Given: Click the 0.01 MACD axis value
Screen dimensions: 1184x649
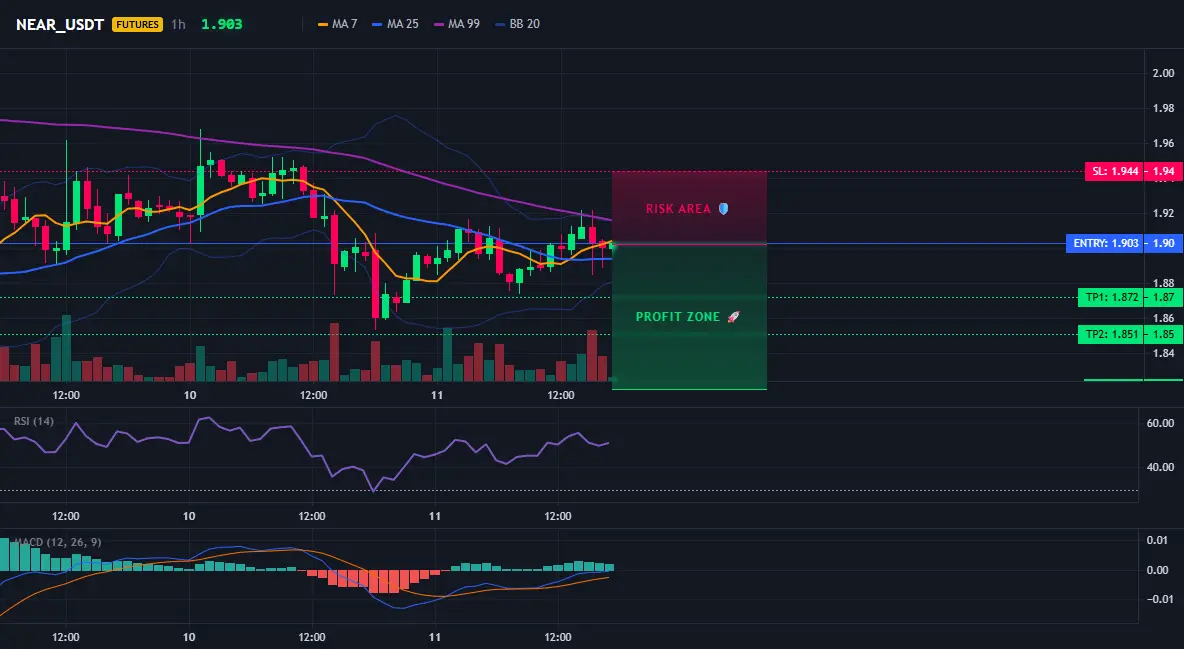Looking at the screenshot, I should coord(1158,539).
